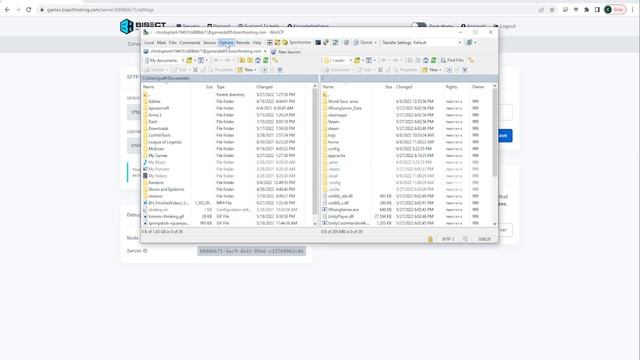
Task: Select League of Legends folder
Action: [165, 142]
